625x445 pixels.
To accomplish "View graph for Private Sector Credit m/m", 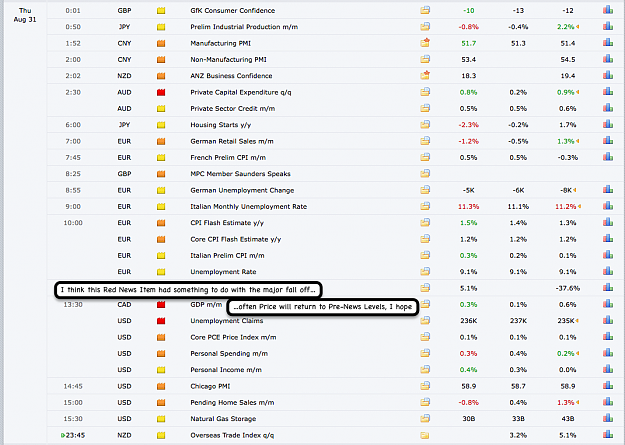I will pos(608,108).
